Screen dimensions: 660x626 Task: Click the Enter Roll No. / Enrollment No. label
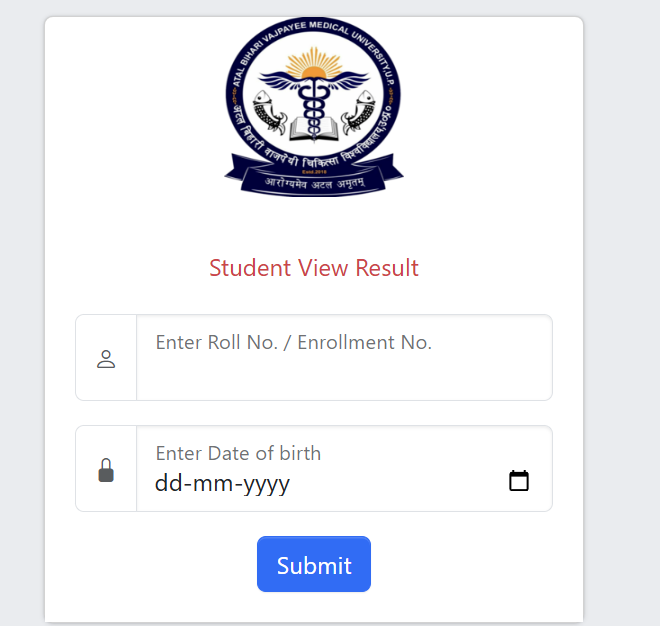coord(294,342)
